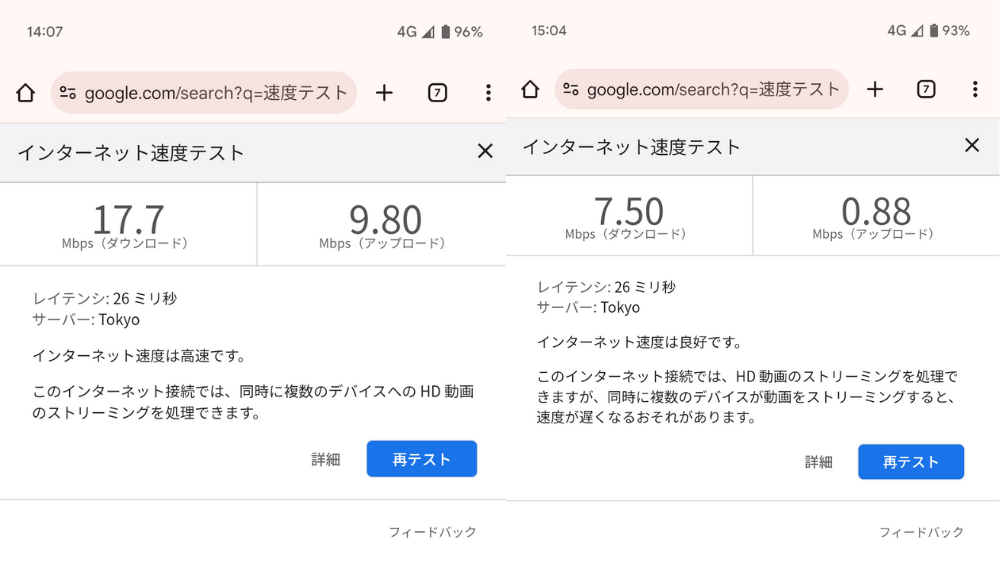Click 再テスト button in left screenshot
The image size is (1000, 562).
tap(422, 459)
